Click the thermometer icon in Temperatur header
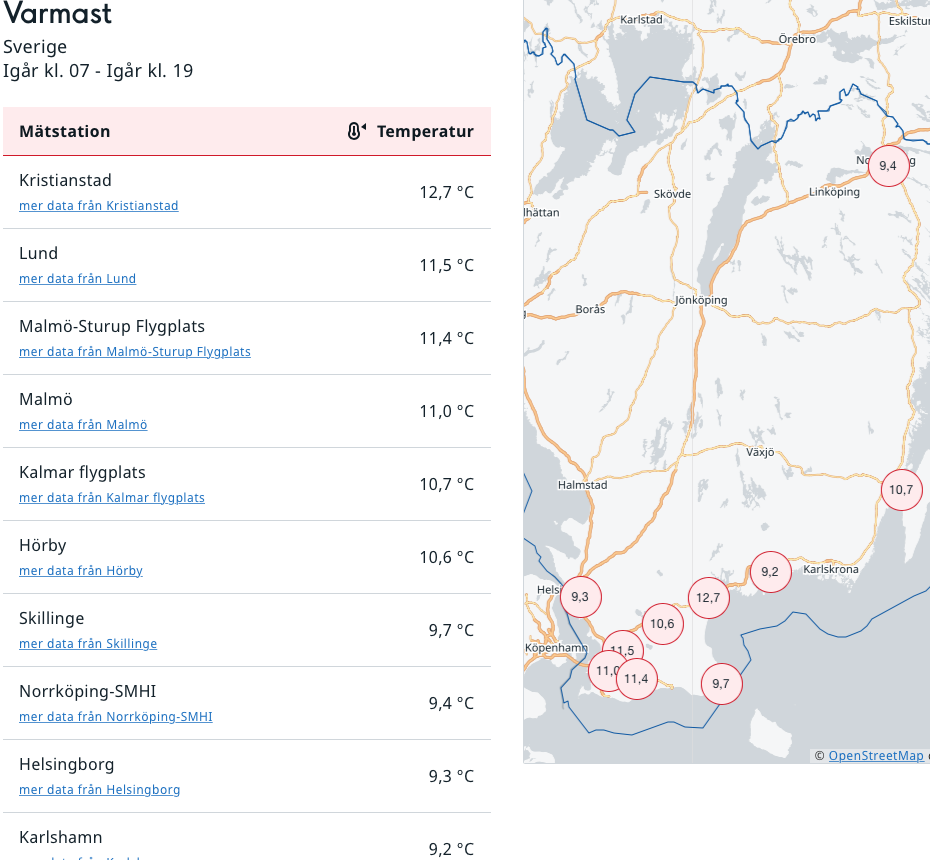This screenshot has height=860, width=930. click(356, 131)
